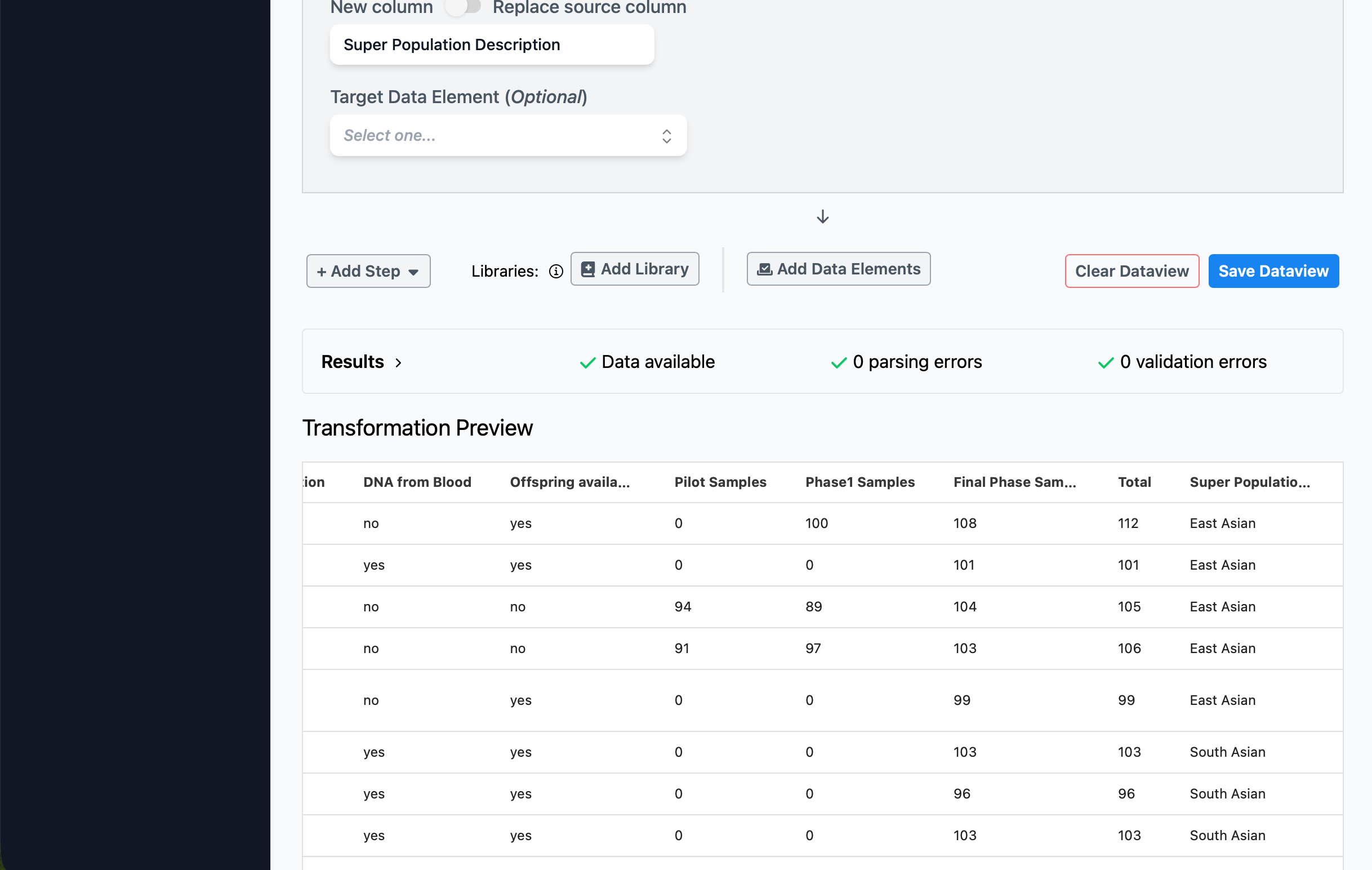
Task: Click the Libraries info icon
Action: coord(555,272)
